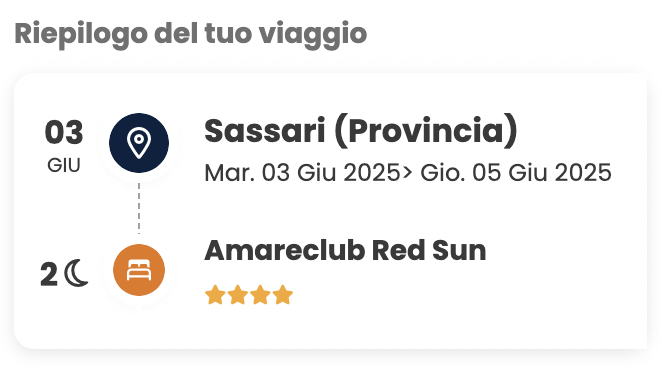Select the check-in date Mar. 03 Giu 2025

coord(302,173)
